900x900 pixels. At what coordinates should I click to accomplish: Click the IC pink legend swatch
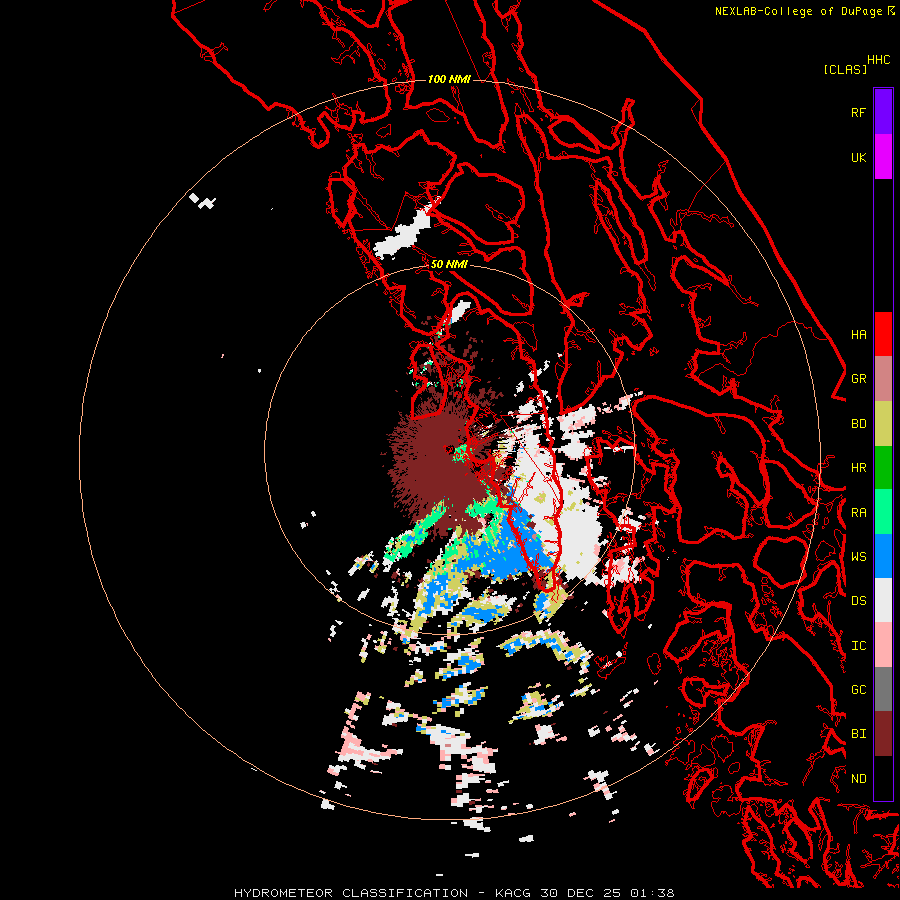point(883,645)
